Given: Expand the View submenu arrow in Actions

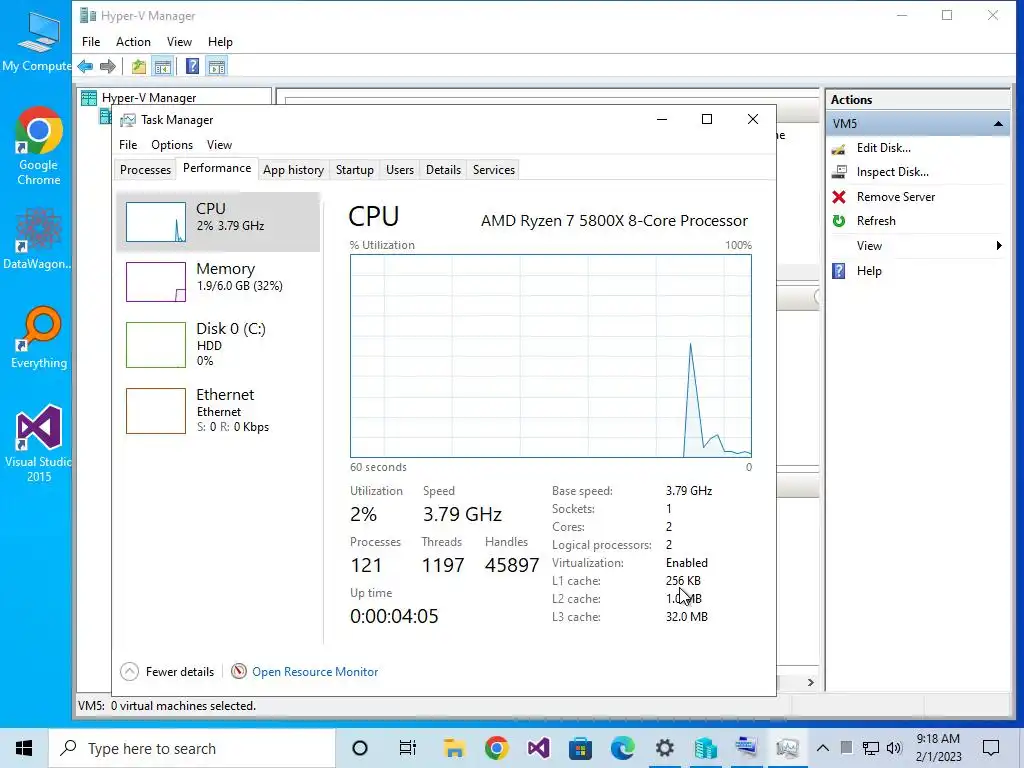Looking at the screenshot, I should click(x=999, y=246).
